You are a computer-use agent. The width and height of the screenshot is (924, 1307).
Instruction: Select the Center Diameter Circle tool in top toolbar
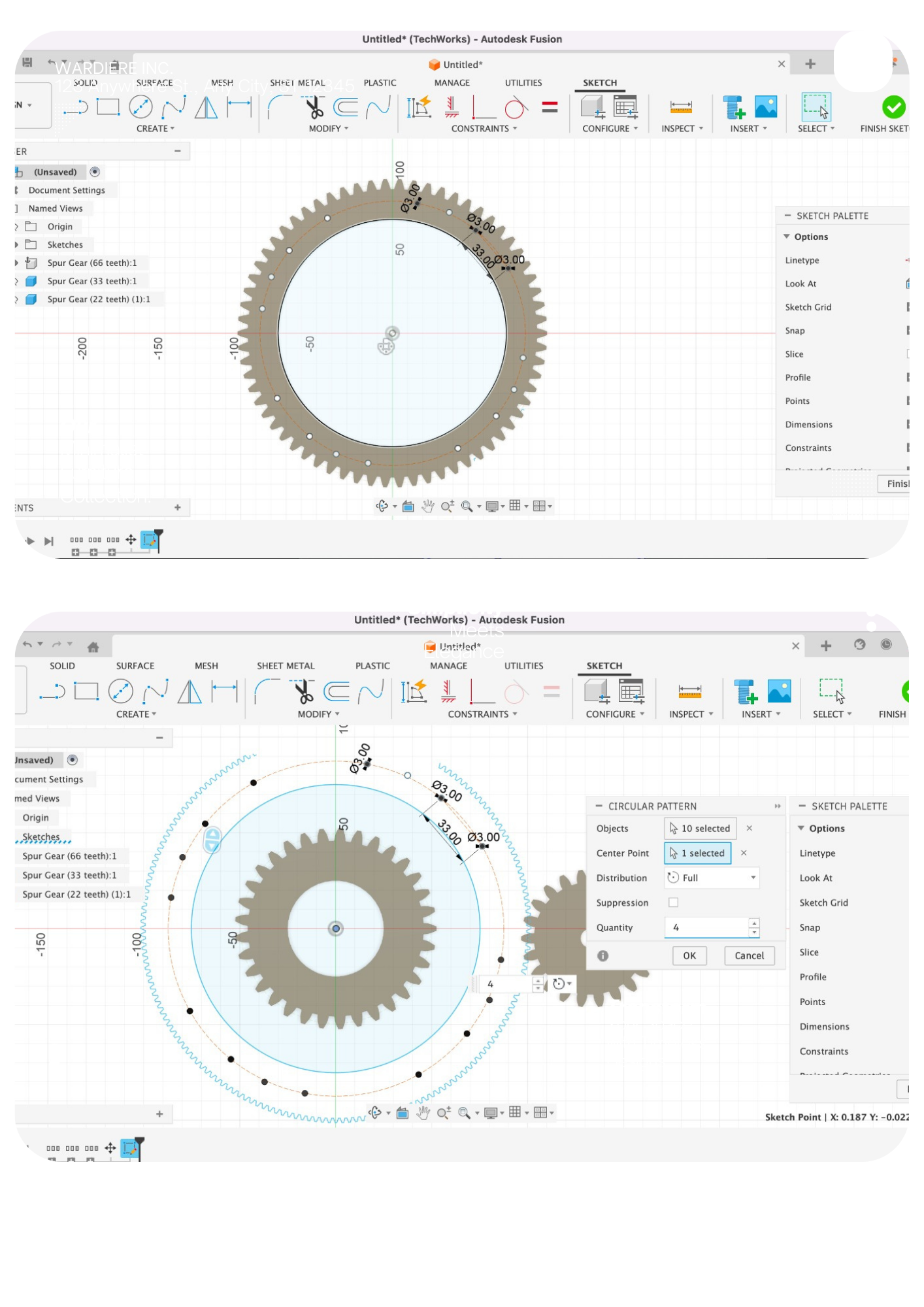pyautogui.click(x=140, y=107)
